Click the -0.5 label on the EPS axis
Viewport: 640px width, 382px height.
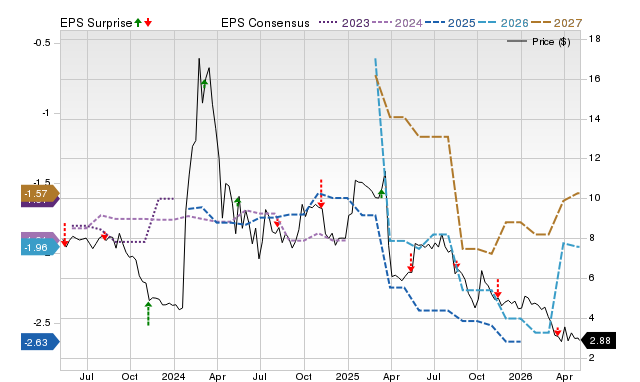click(42, 43)
